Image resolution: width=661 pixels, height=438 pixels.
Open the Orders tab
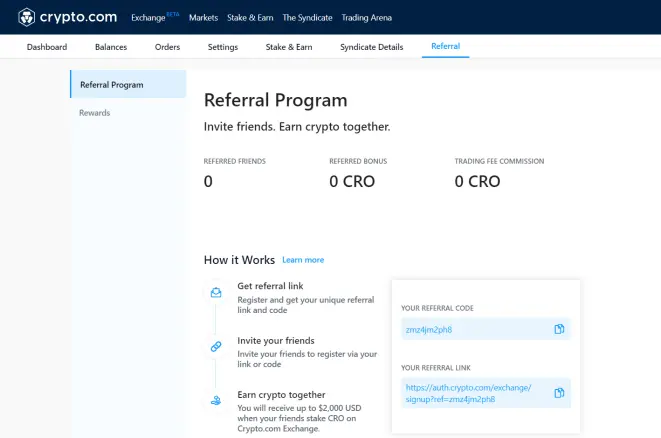167,47
